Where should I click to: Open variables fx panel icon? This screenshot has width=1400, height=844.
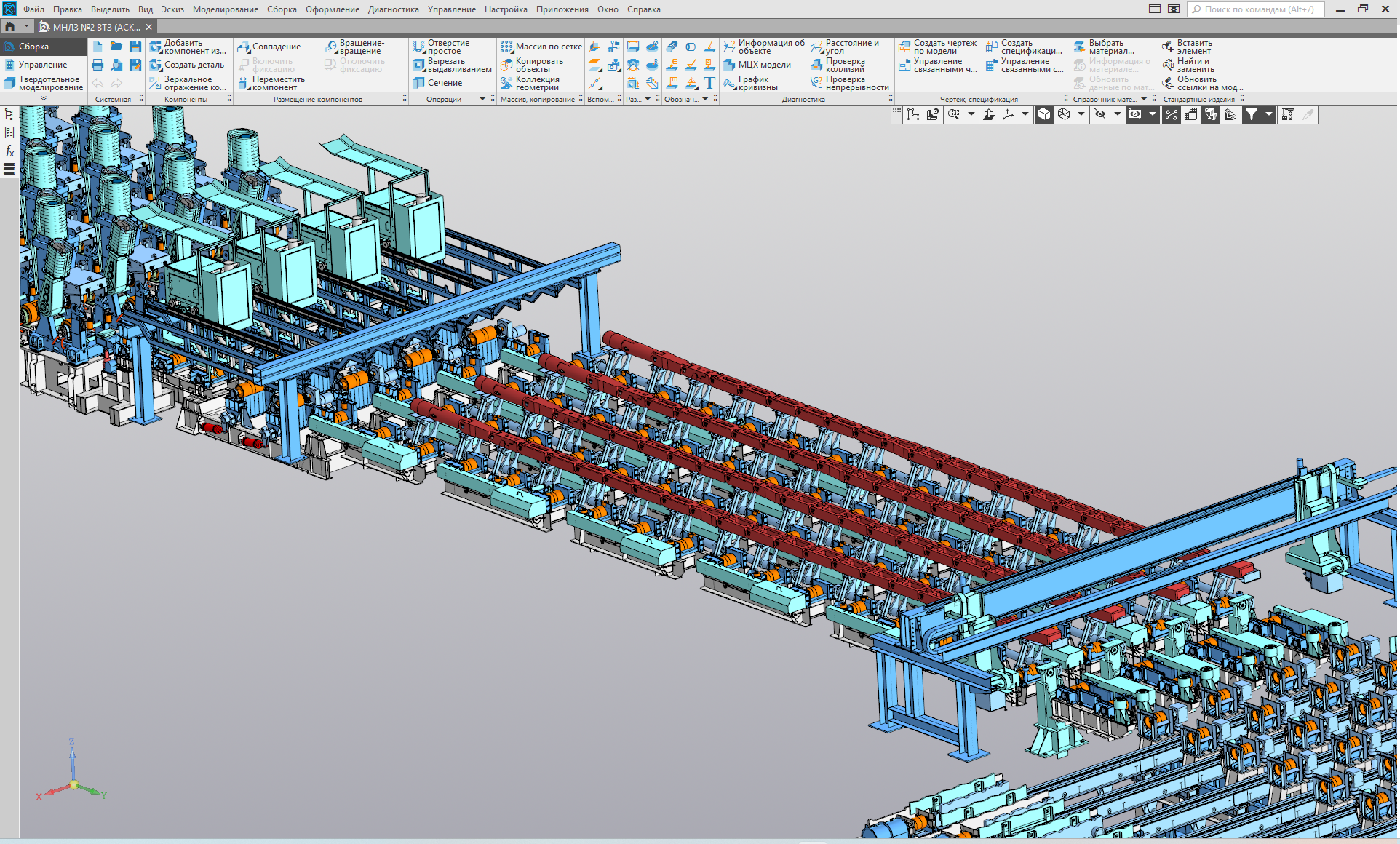pos(9,151)
